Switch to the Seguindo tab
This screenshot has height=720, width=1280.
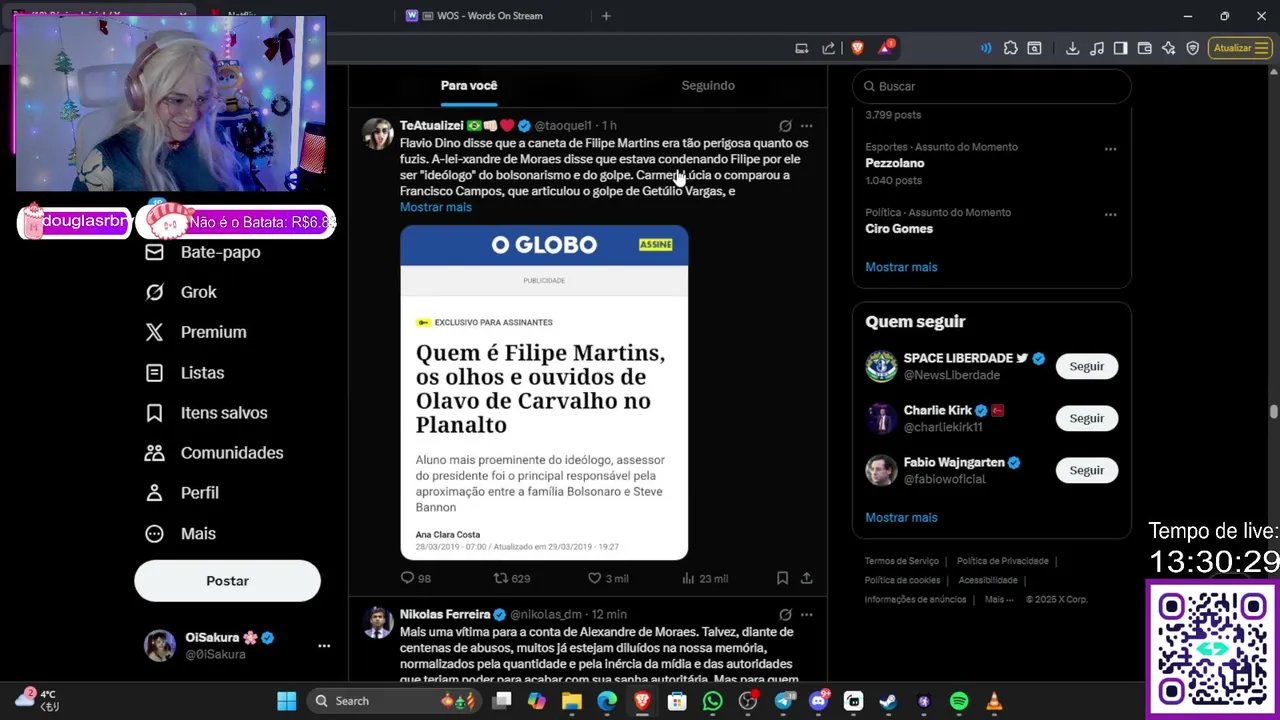click(708, 86)
